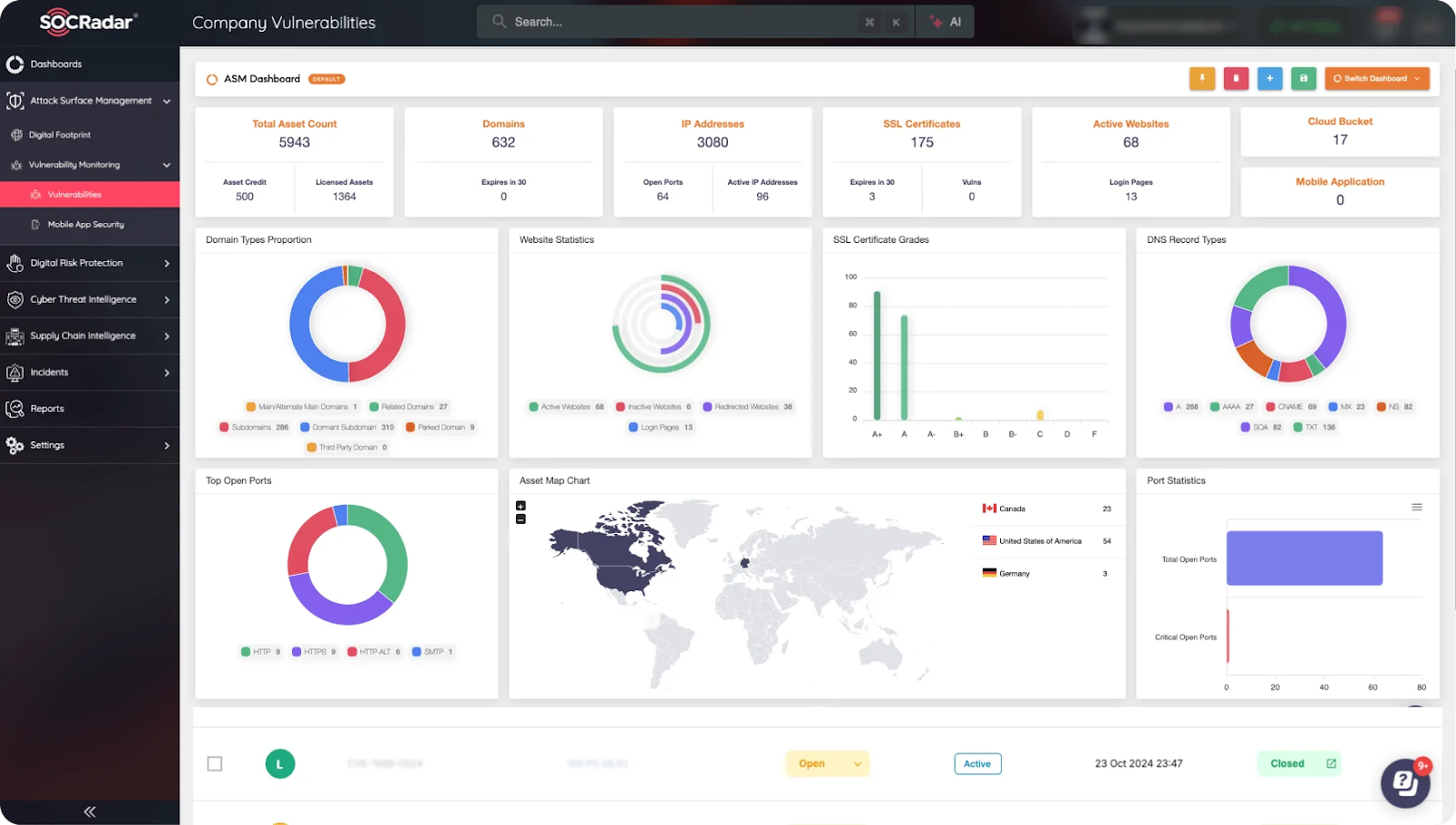Open the chat support widget icon

pyautogui.click(x=1405, y=783)
